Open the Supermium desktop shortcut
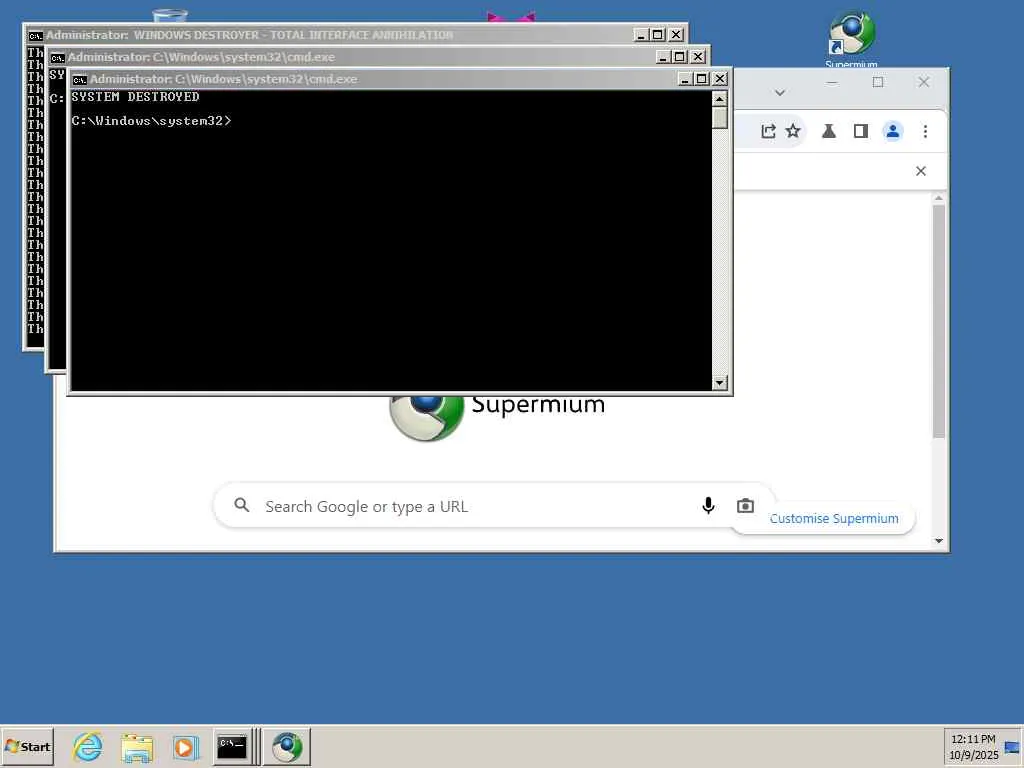1024x768 pixels. pos(851,39)
